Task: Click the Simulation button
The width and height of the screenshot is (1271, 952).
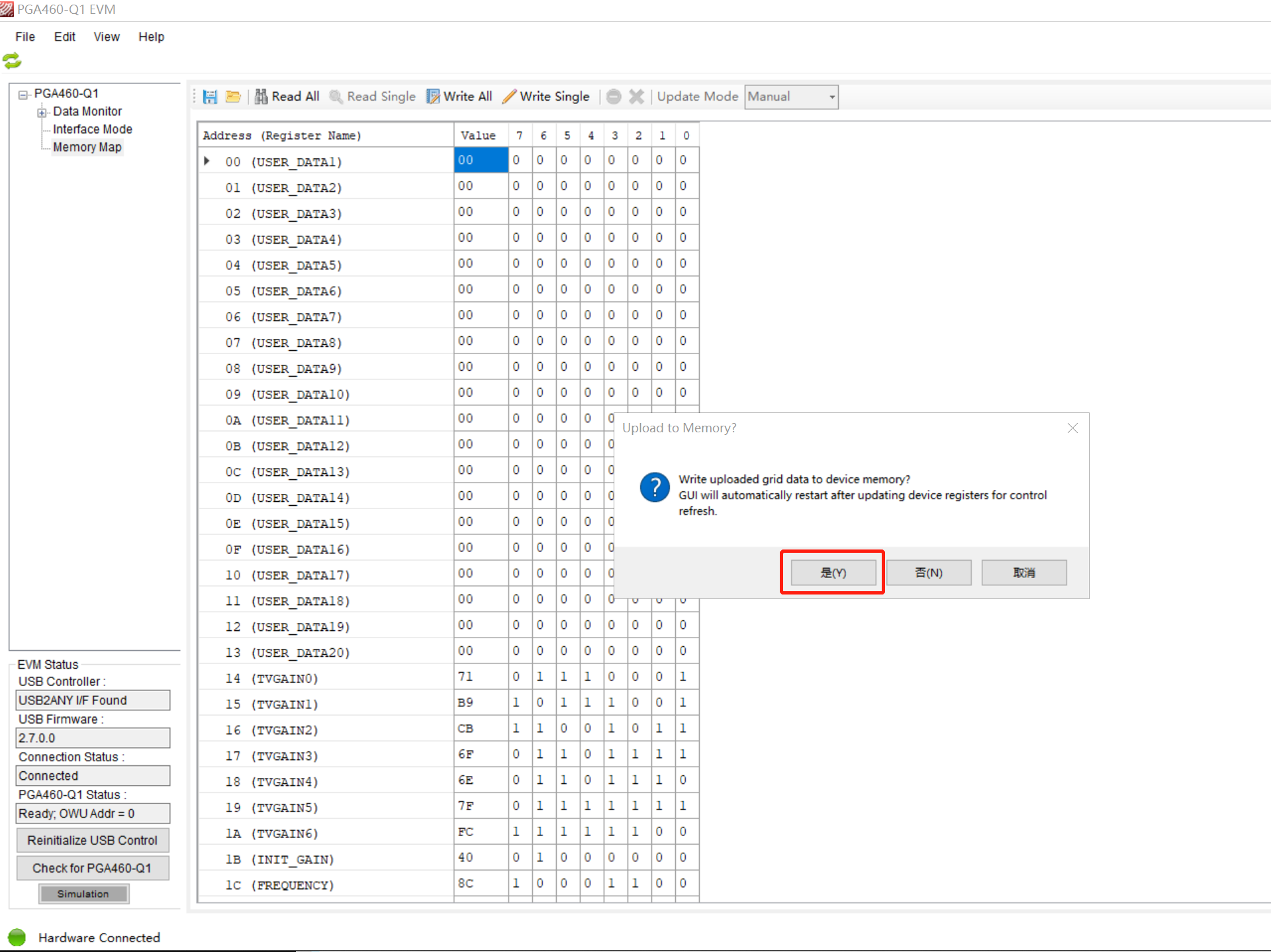Action: click(83, 894)
